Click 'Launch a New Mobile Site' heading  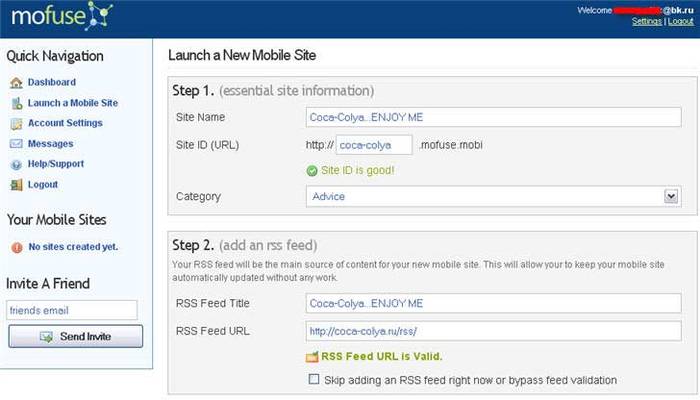coord(242,55)
